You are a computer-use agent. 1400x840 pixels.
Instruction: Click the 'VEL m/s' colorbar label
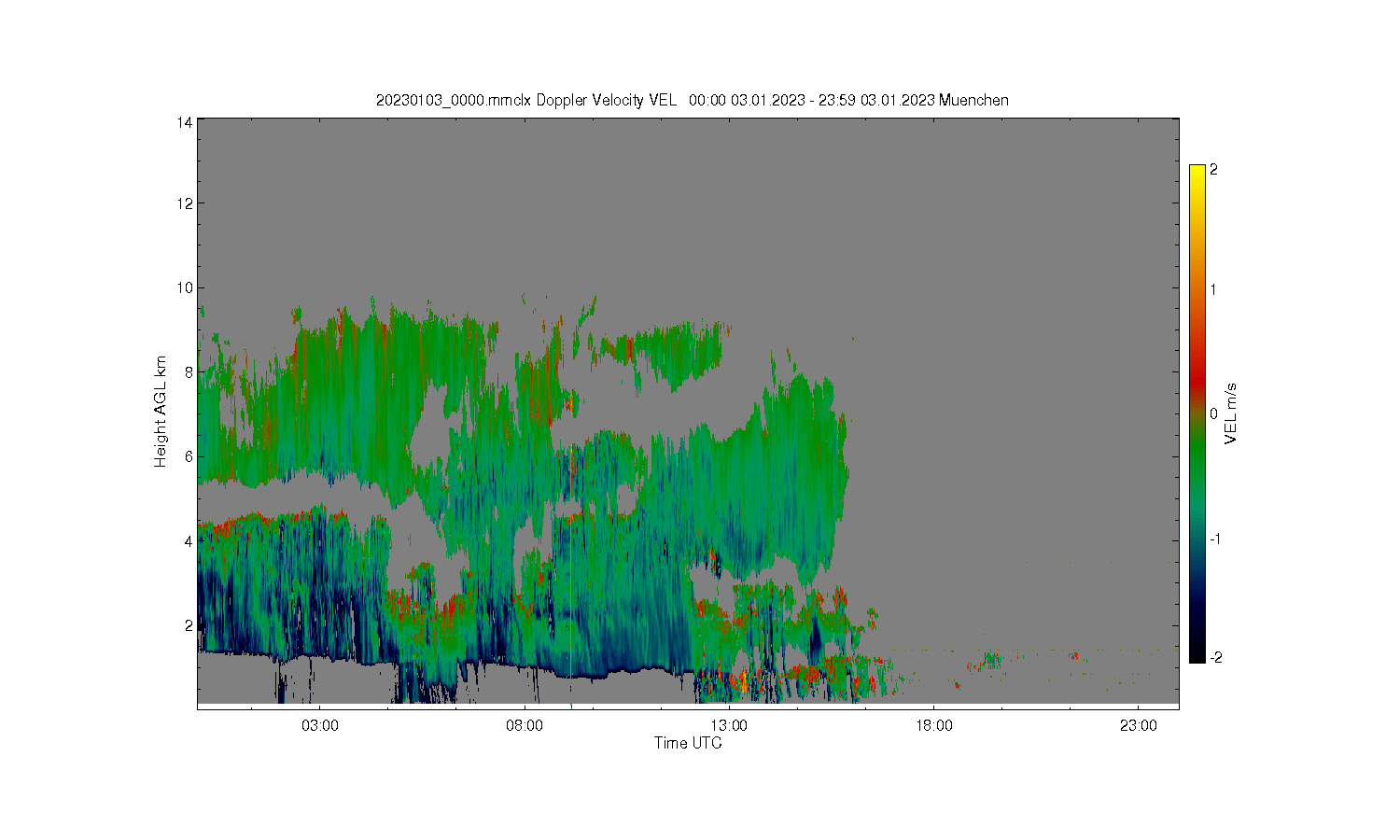1231,413
